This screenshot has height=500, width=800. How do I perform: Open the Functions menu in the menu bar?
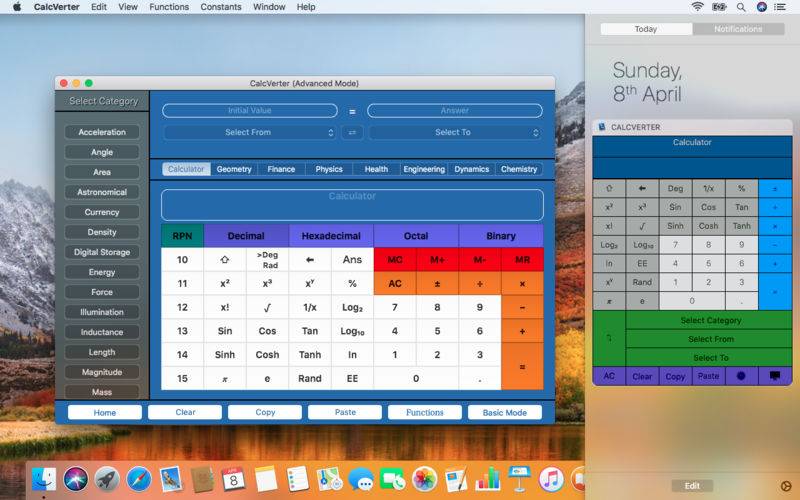click(169, 7)
